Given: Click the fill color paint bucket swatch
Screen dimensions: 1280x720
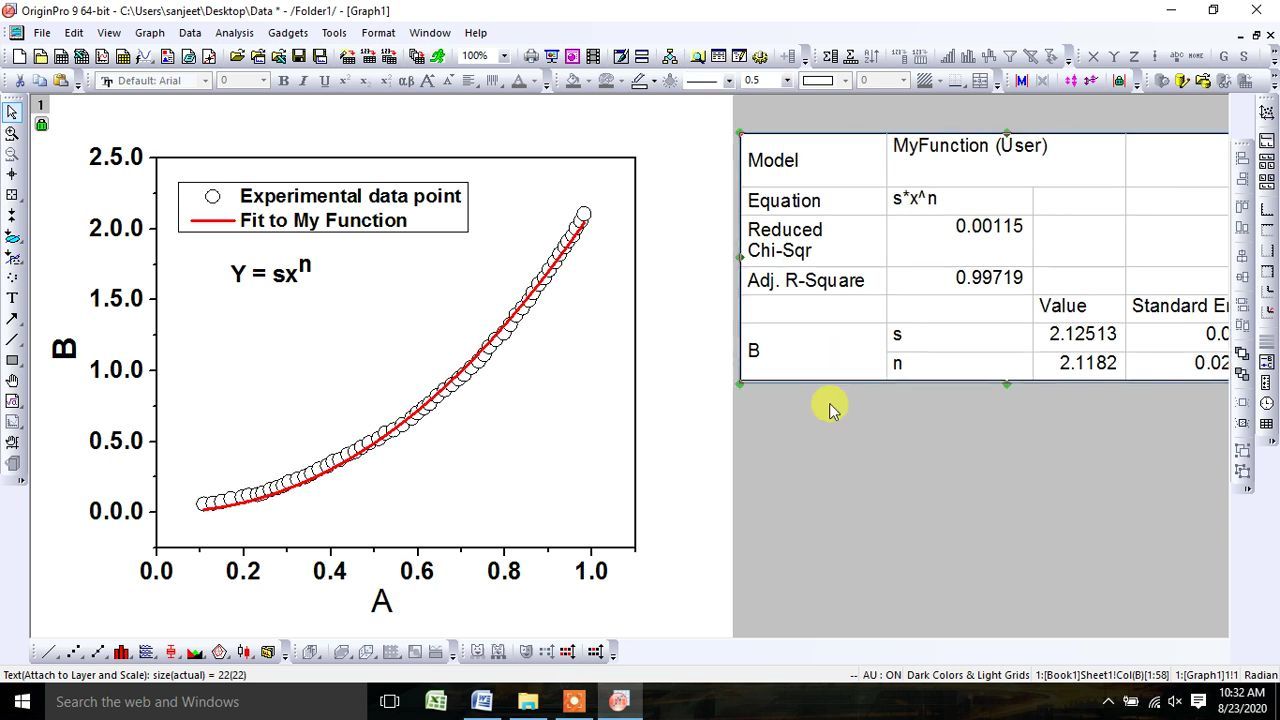Looking at the screenshot, I should (573, 80).
